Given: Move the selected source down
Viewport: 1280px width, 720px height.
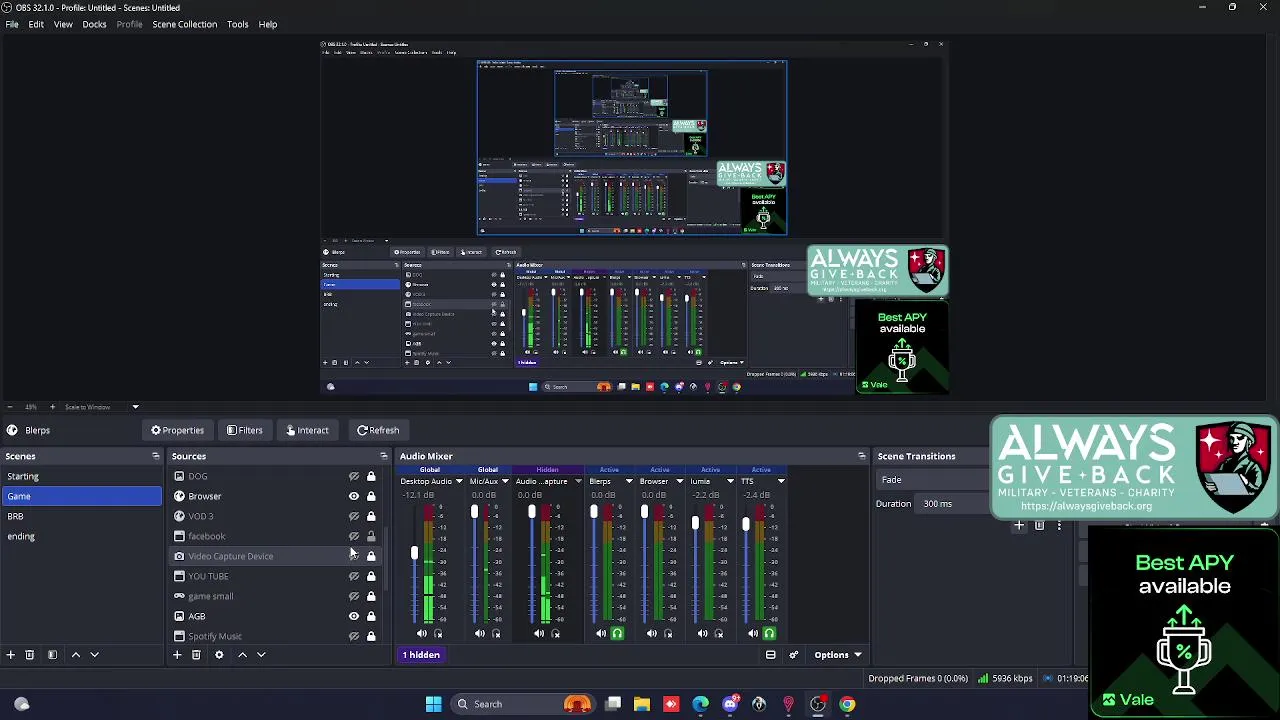Looking at the screenshot, I should pos(261,655).
